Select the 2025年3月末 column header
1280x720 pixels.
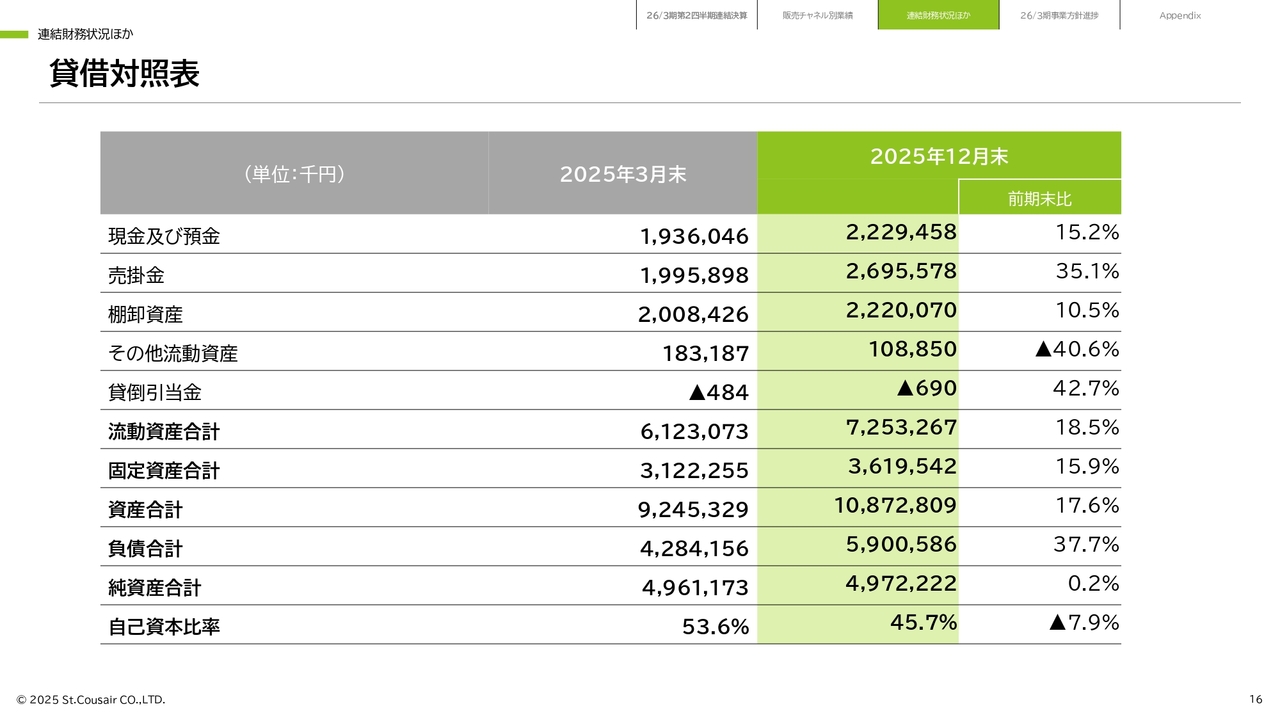pyautogui.click(x=622, y=174)
